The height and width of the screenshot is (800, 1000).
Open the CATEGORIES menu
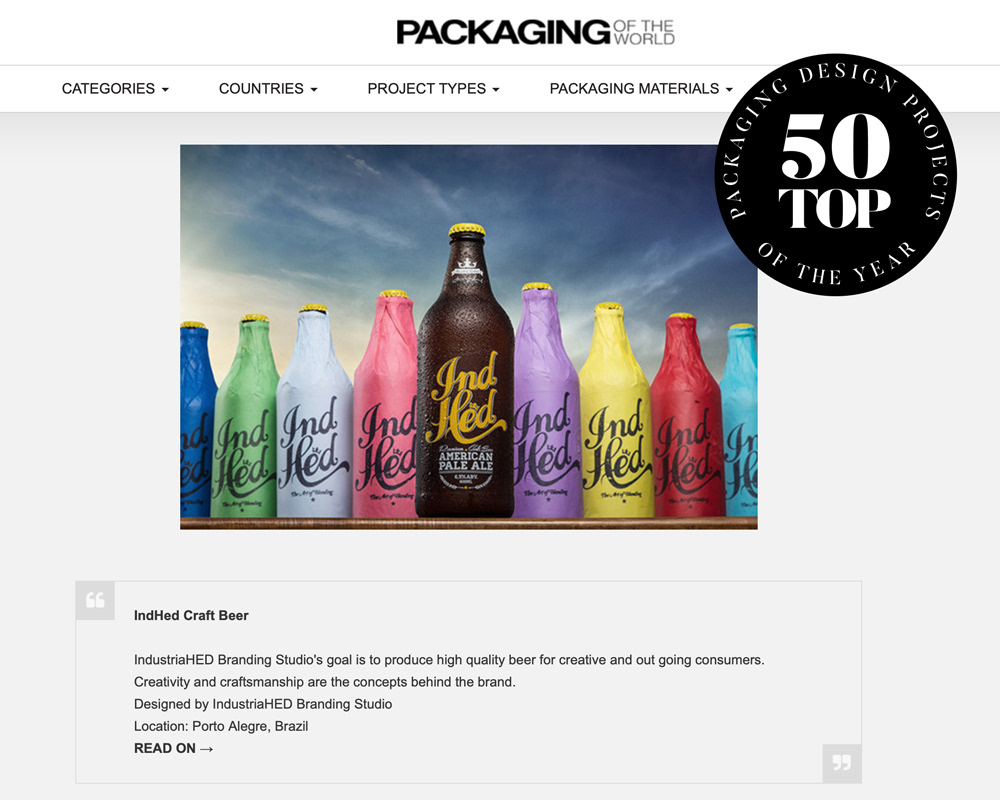(115, 89)
